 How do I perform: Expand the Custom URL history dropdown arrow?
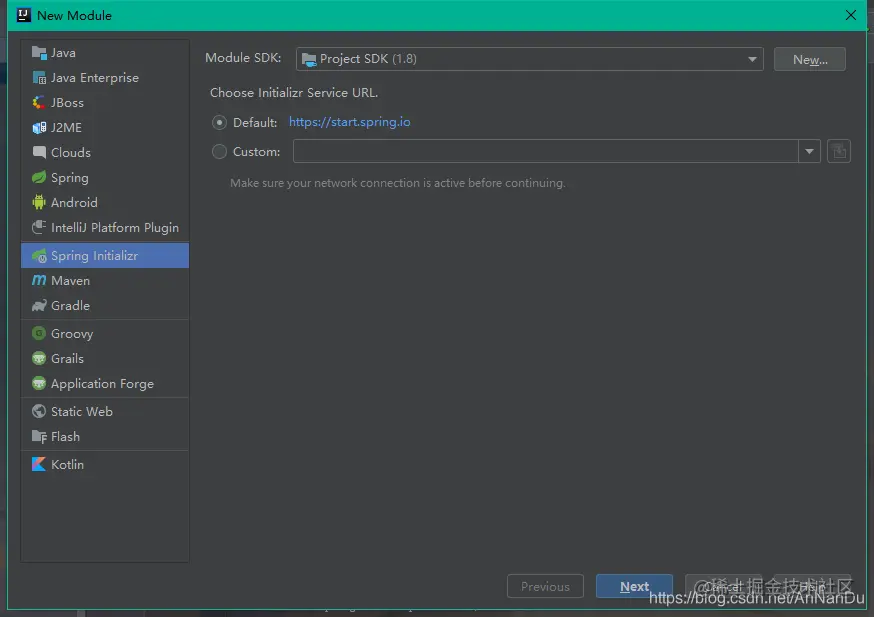pos(809,152)
